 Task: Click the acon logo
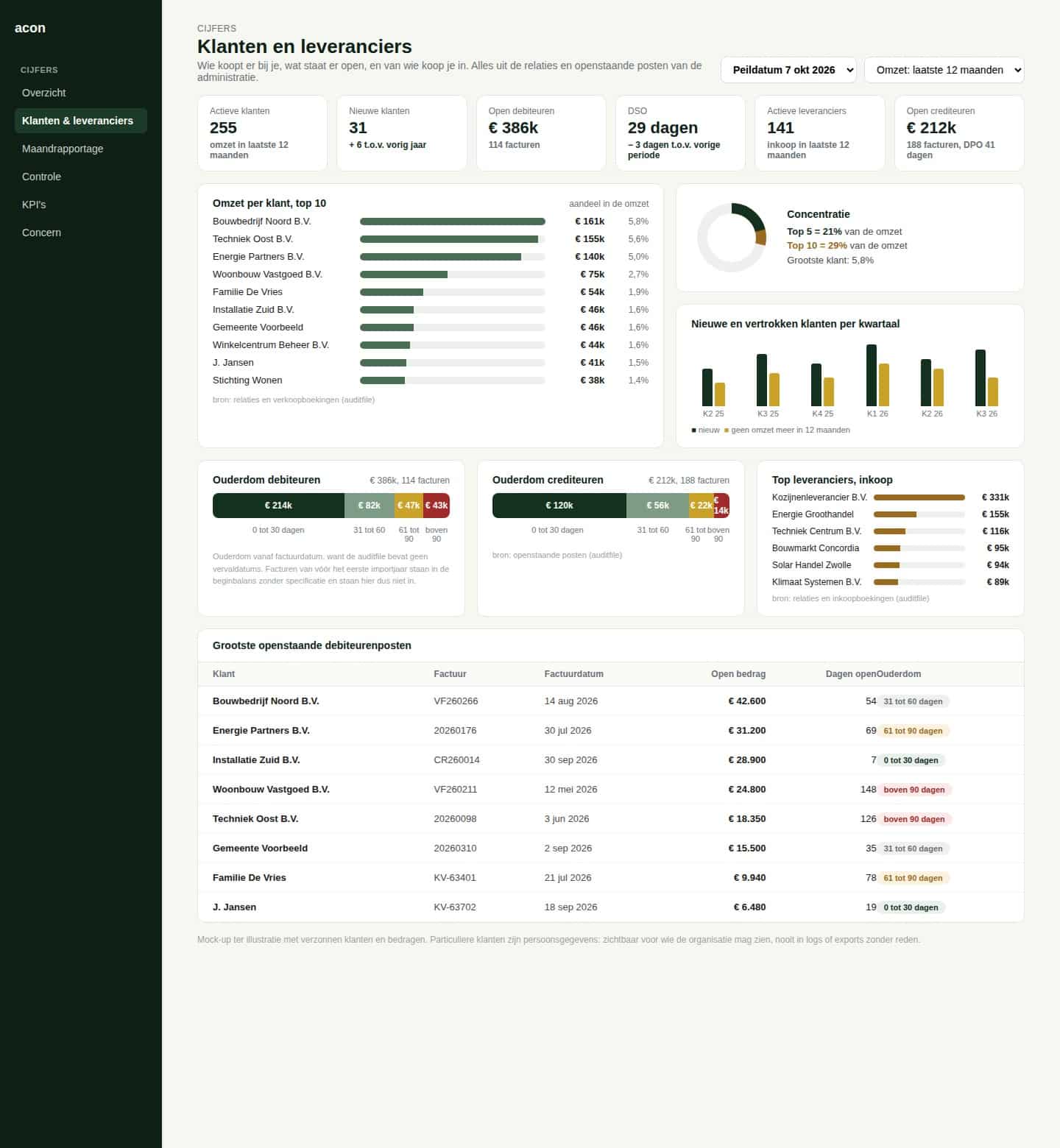[x=30, y=28]
